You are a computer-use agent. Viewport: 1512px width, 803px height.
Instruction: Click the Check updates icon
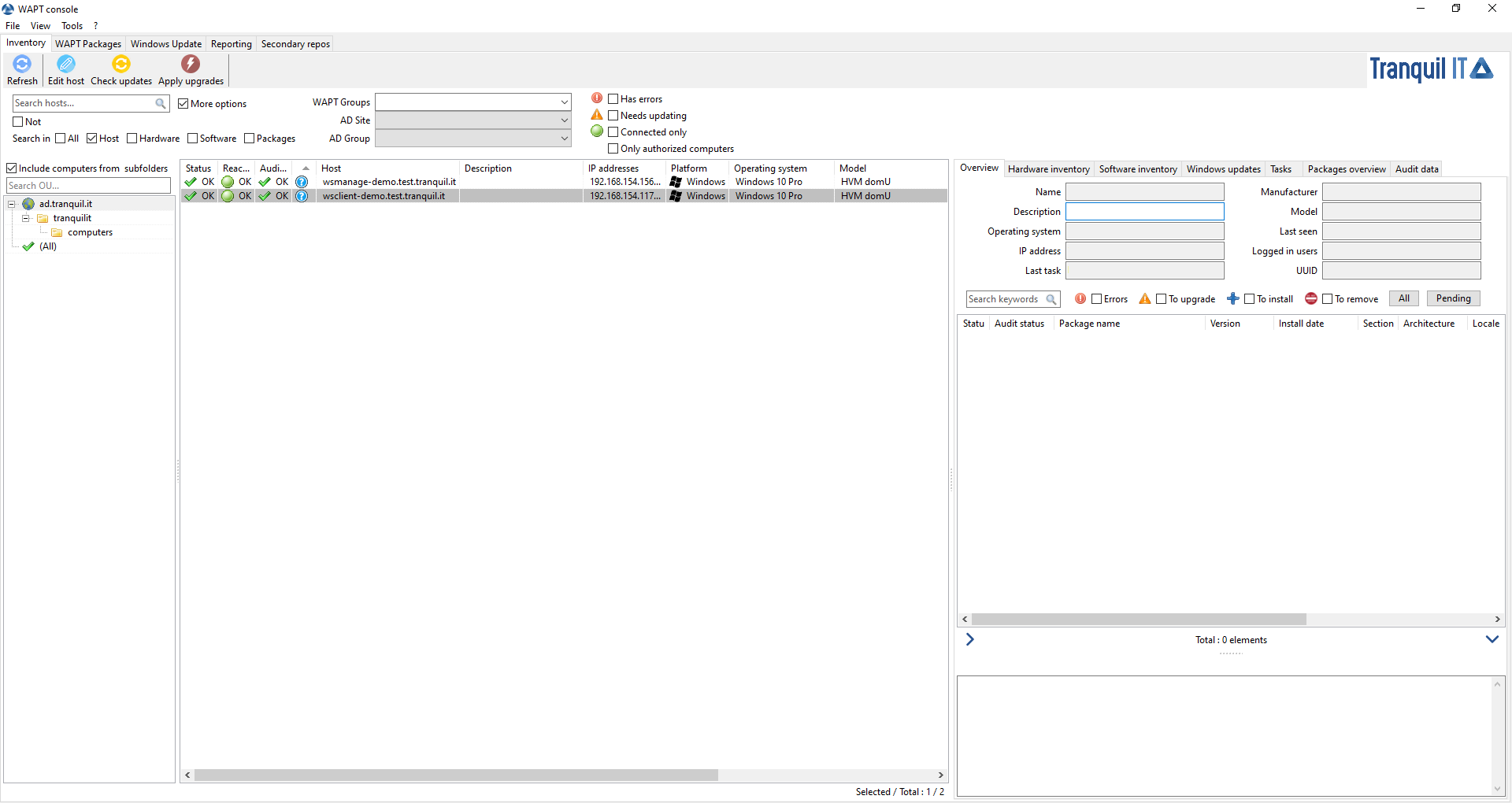pyautogui.click(x=121, y=65)
